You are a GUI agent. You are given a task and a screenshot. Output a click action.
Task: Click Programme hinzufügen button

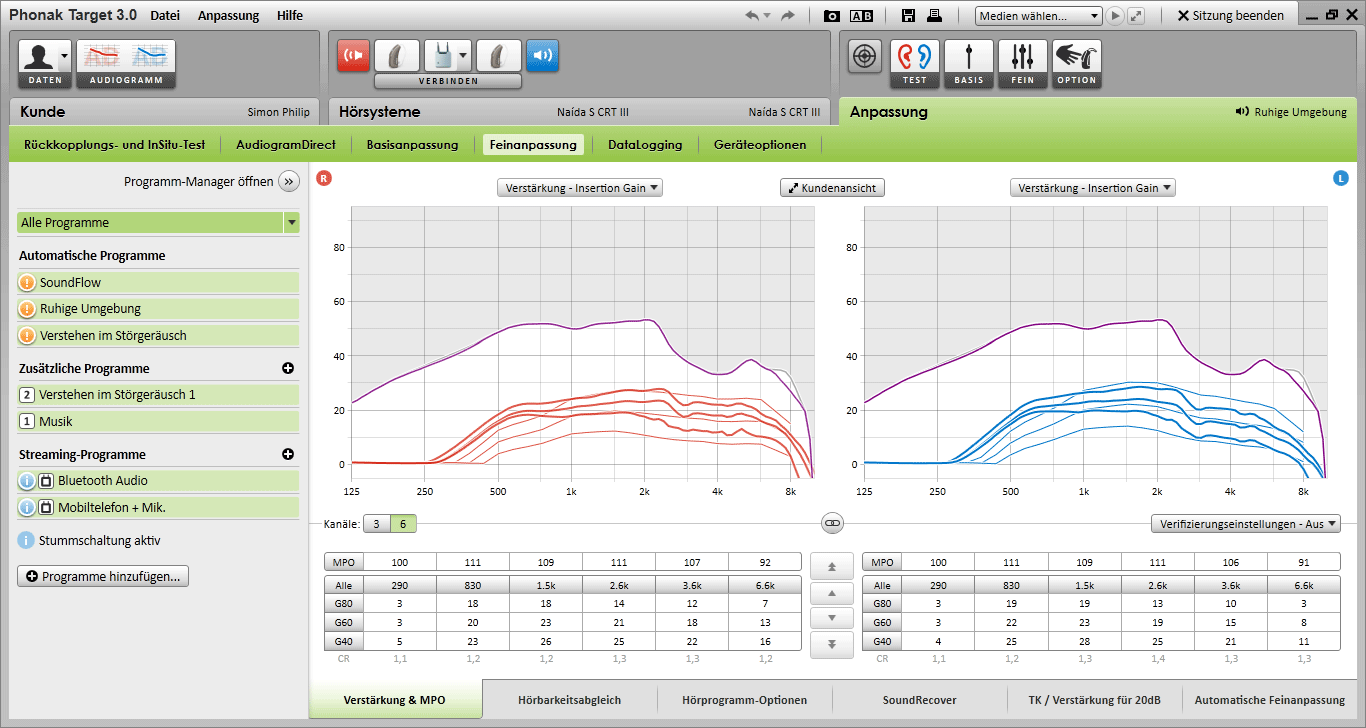(103, 576)
